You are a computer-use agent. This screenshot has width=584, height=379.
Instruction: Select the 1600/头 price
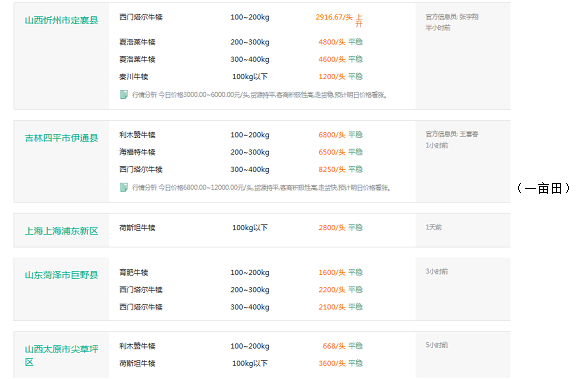tap(332, 273)
